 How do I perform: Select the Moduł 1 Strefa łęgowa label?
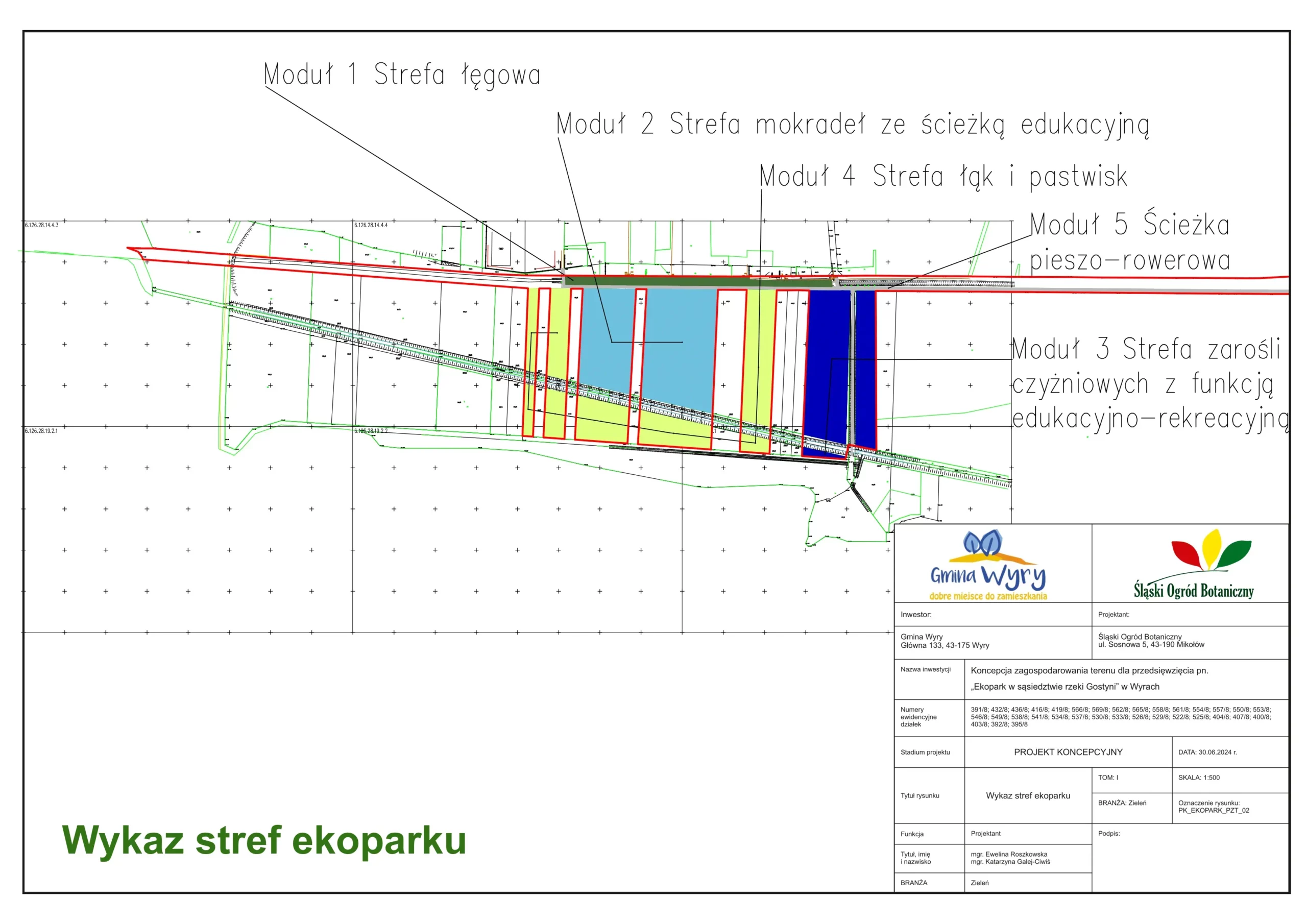tap(402, 75)
